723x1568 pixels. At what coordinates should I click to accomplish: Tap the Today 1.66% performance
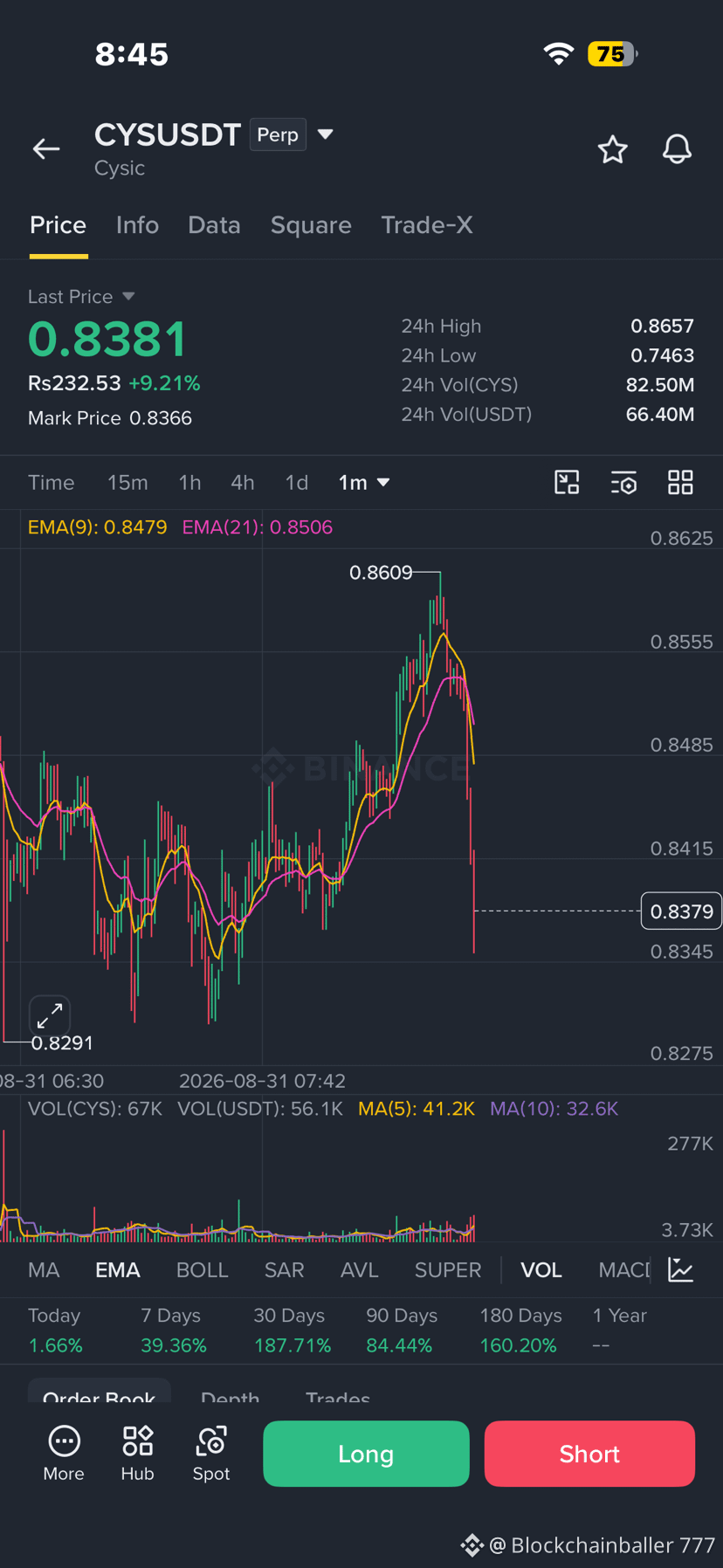[x=55, y=1331]
